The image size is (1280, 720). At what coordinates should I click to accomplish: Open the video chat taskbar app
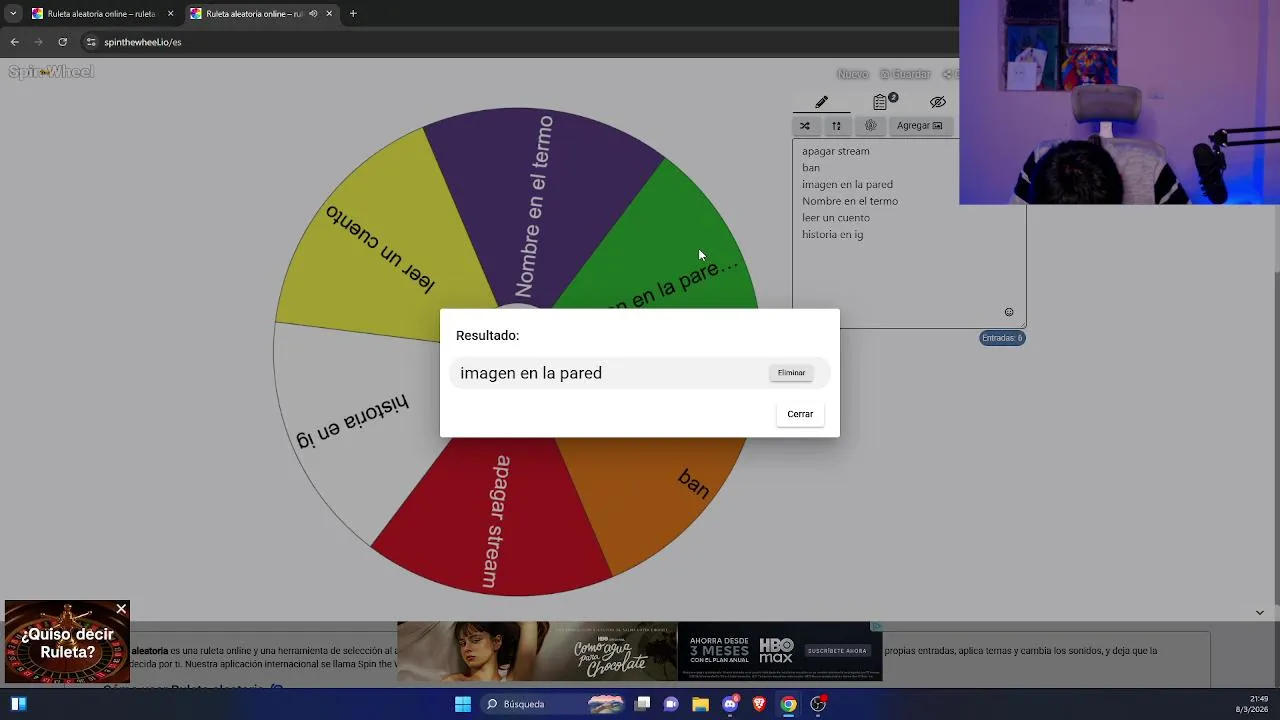click(x=672, y=704)
